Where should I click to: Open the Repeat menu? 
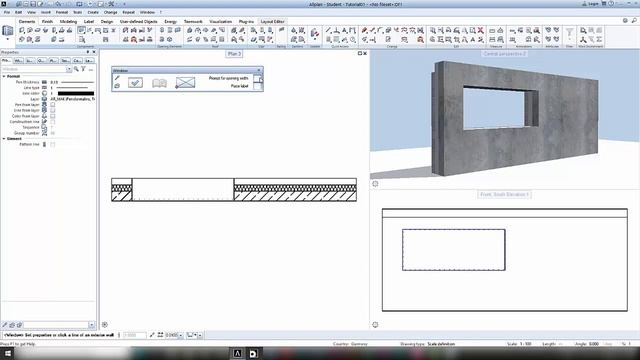pyautogui.click(x=129, y=12)
